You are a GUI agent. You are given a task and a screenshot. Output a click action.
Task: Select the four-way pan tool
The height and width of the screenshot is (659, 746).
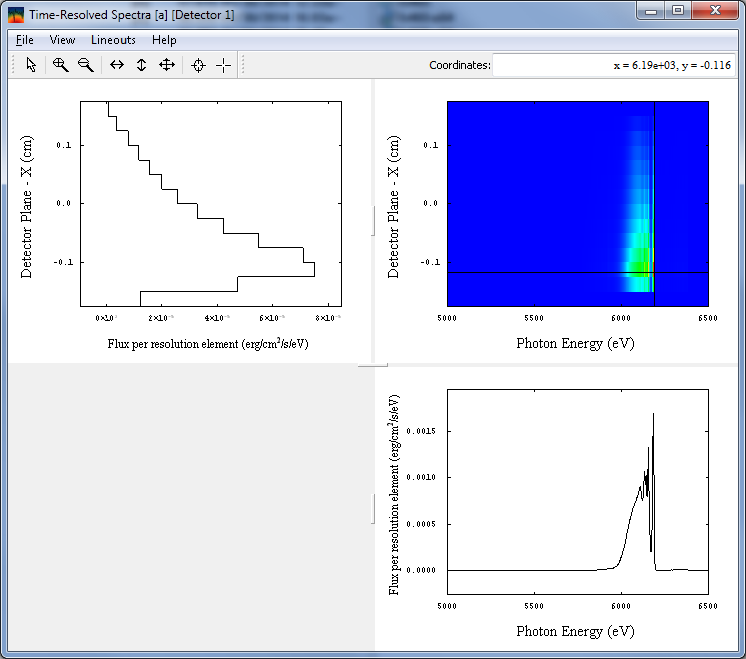coord(167,65)
